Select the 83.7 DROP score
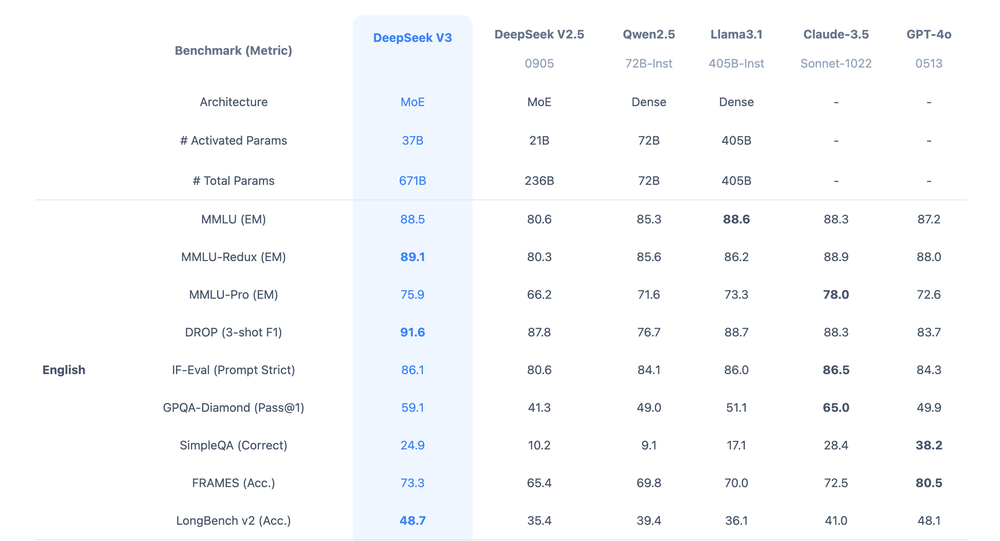Screen dimensions: 1000x541 pyautogui.click(x=929, y=332)
